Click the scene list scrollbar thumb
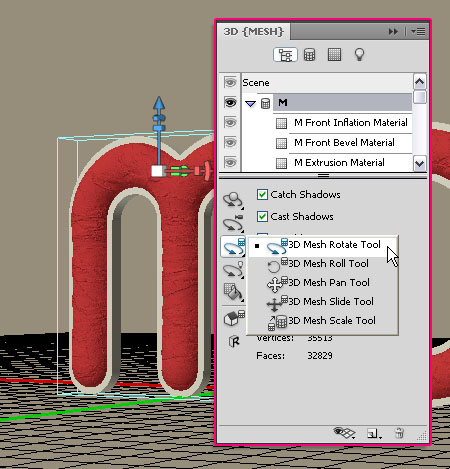The height and width of the screenshot is (469, 450). (x=420, y=97)
